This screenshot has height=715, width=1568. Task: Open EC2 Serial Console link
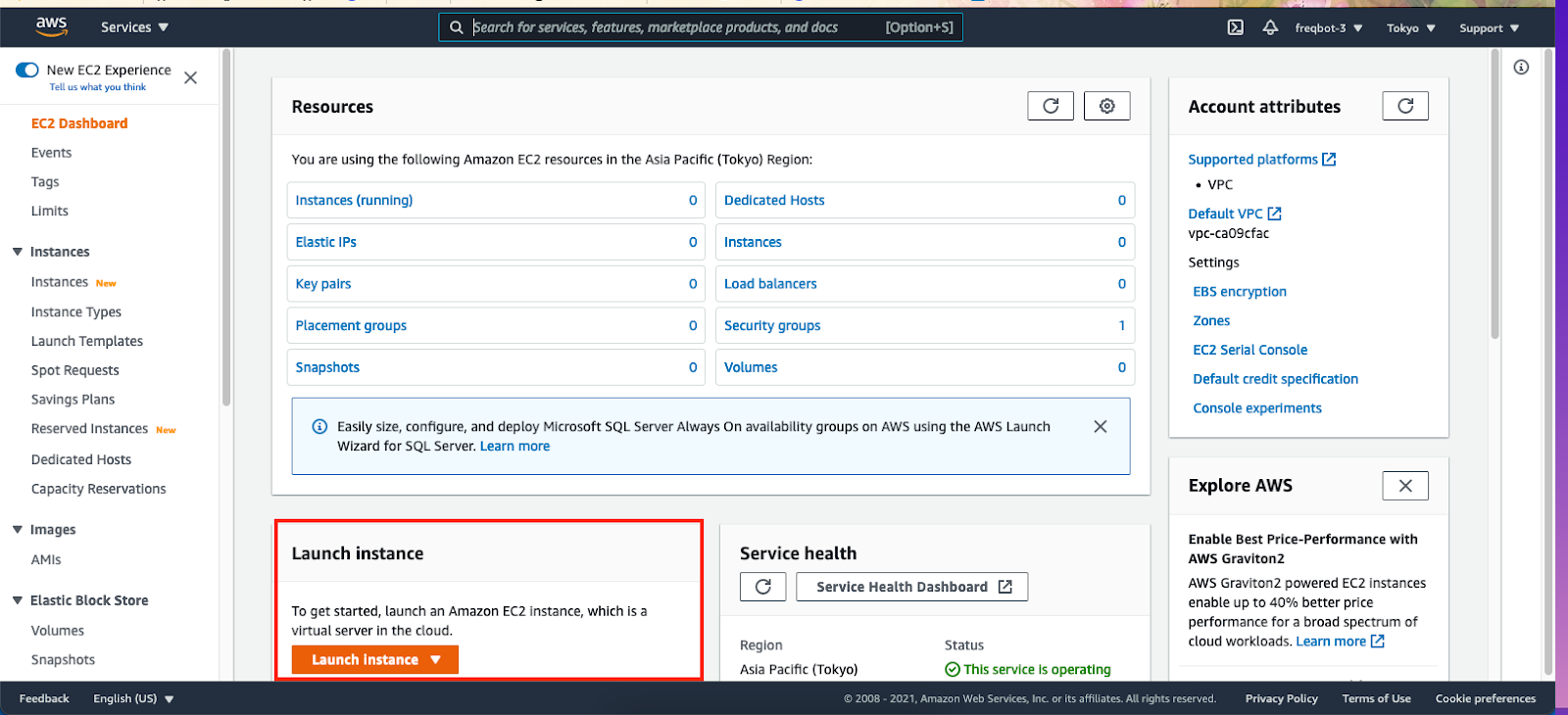coord(1250,350)
